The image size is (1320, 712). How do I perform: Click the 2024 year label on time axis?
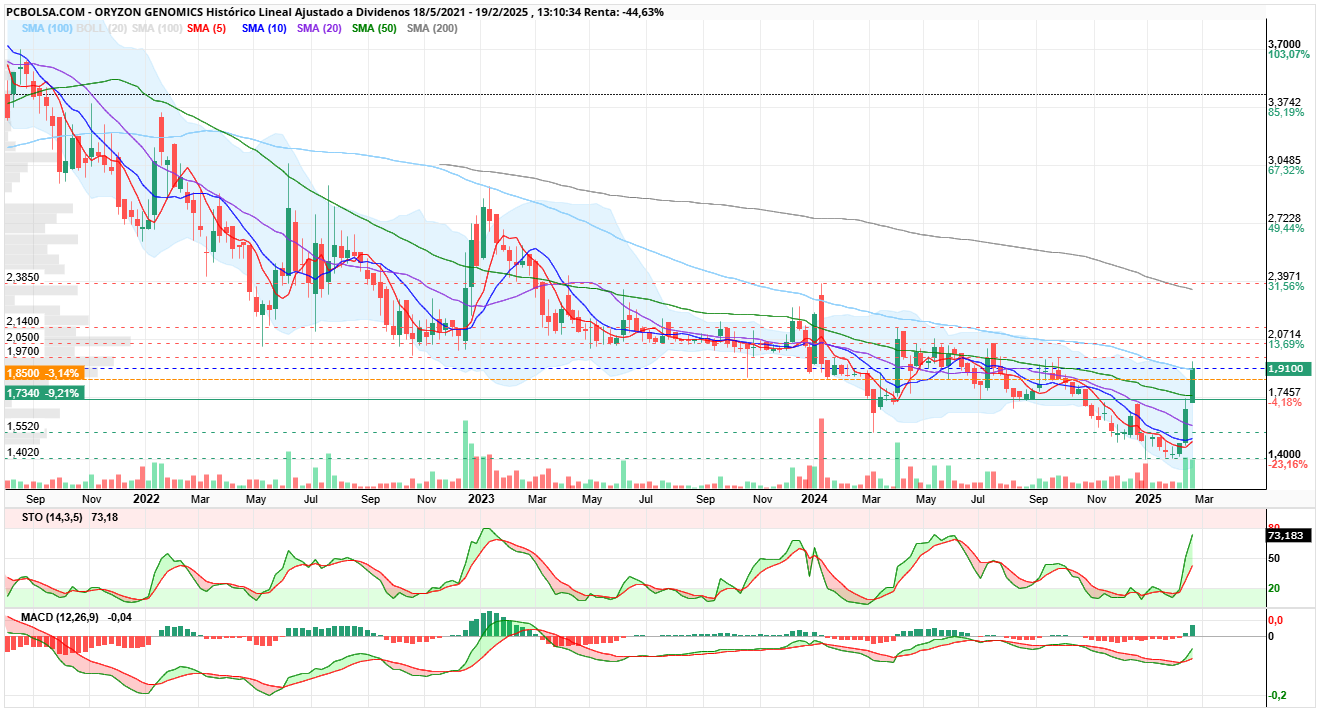coord(814,498)
